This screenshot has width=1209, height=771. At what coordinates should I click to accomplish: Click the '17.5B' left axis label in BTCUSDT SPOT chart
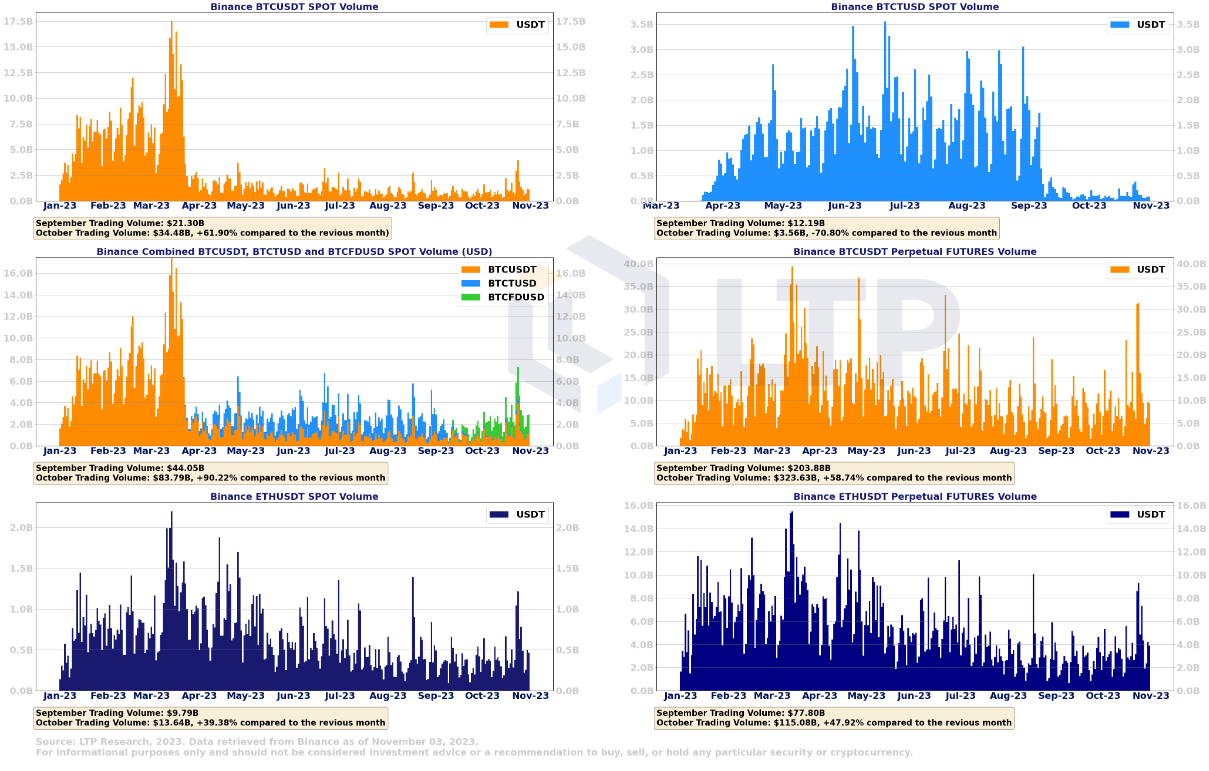18,21
